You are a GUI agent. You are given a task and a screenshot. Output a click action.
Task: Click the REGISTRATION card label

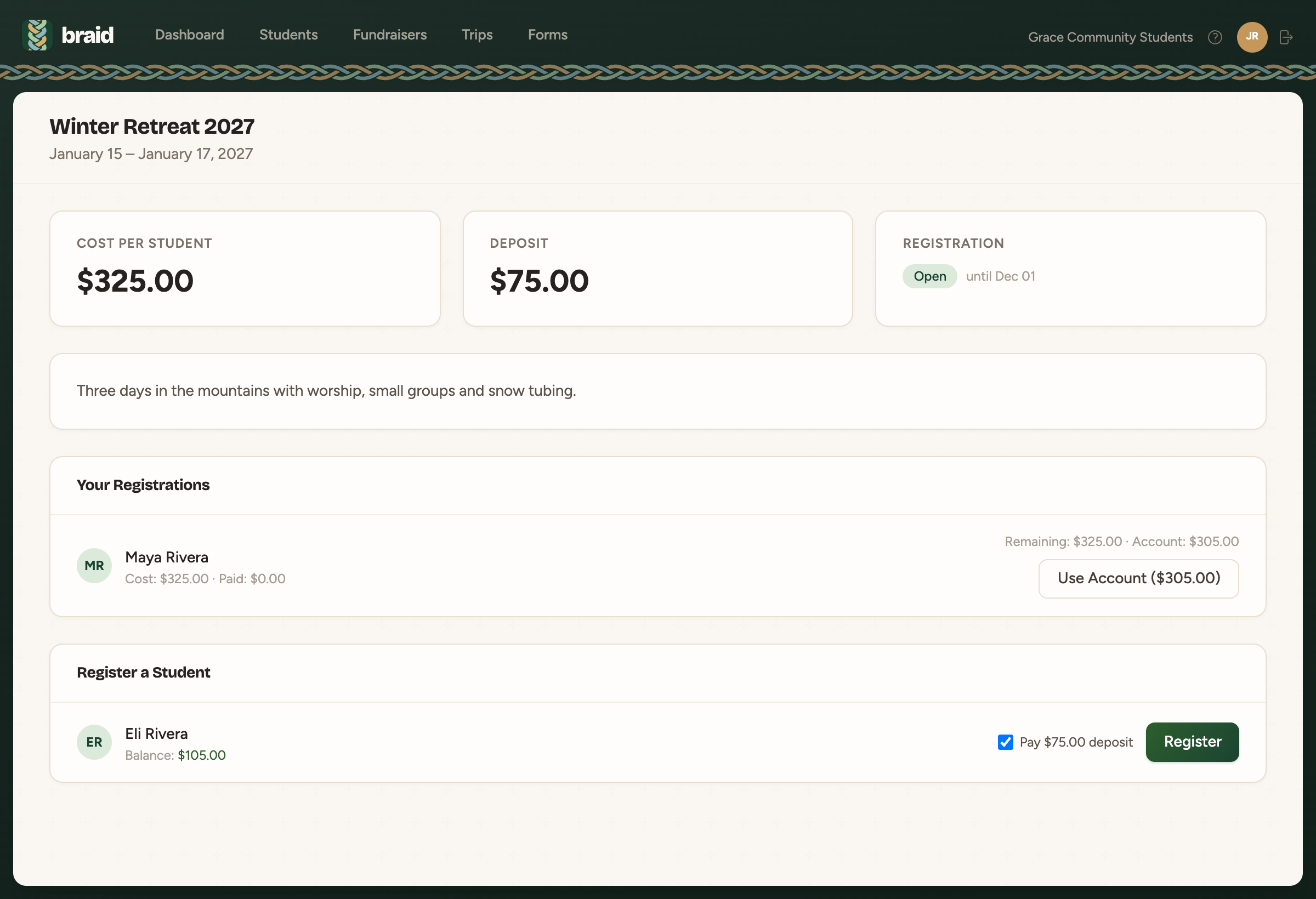point(953,243)
